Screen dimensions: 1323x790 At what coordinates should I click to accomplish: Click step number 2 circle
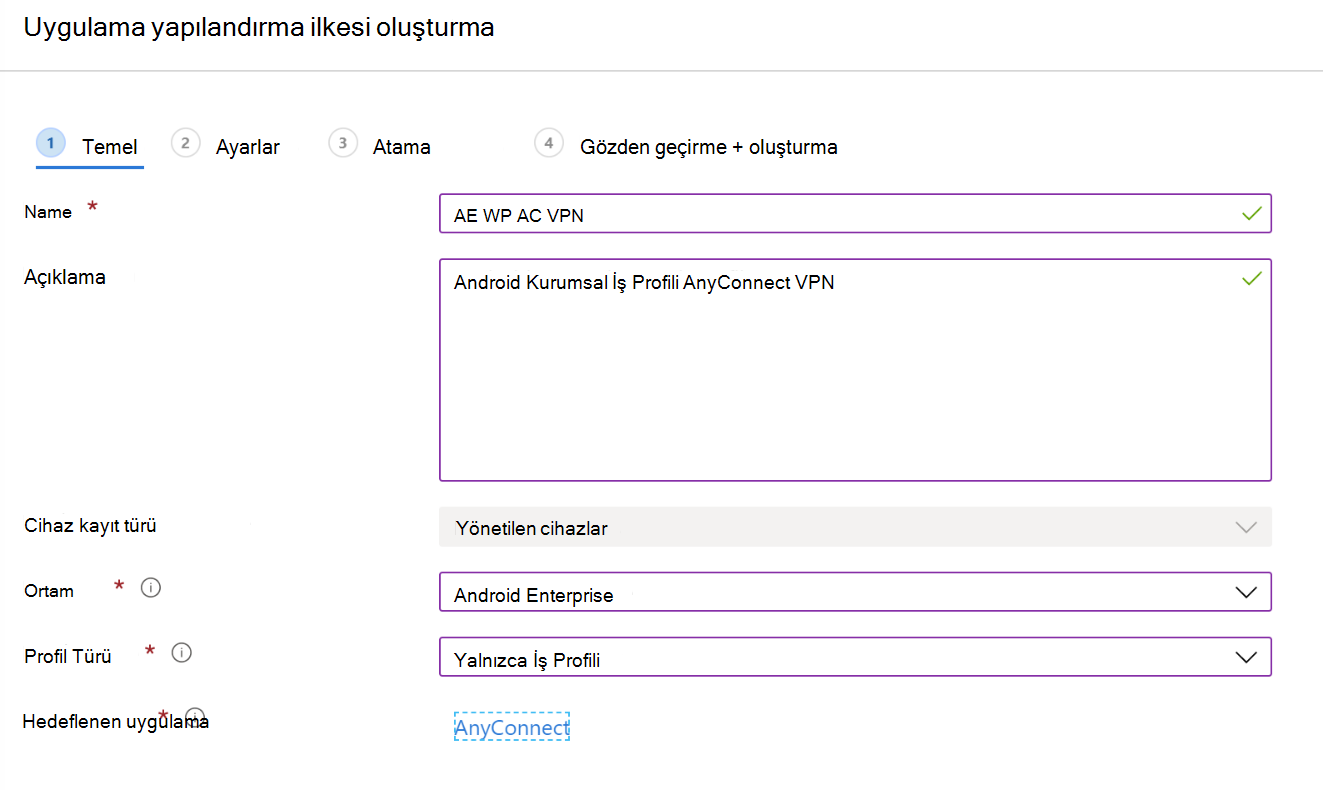[x=185, y=143]
